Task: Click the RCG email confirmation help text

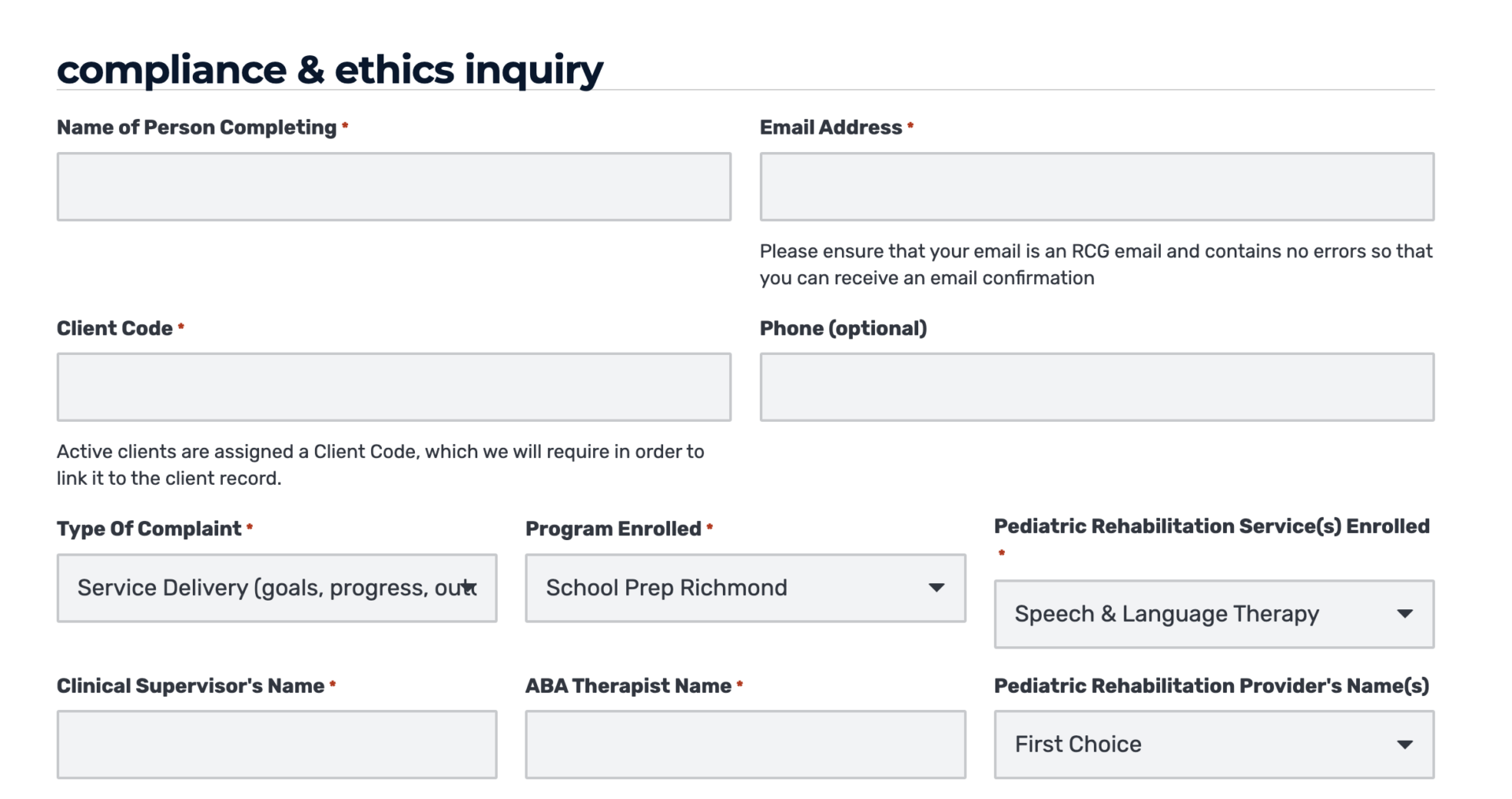Action: click(x=1095, y=264)
